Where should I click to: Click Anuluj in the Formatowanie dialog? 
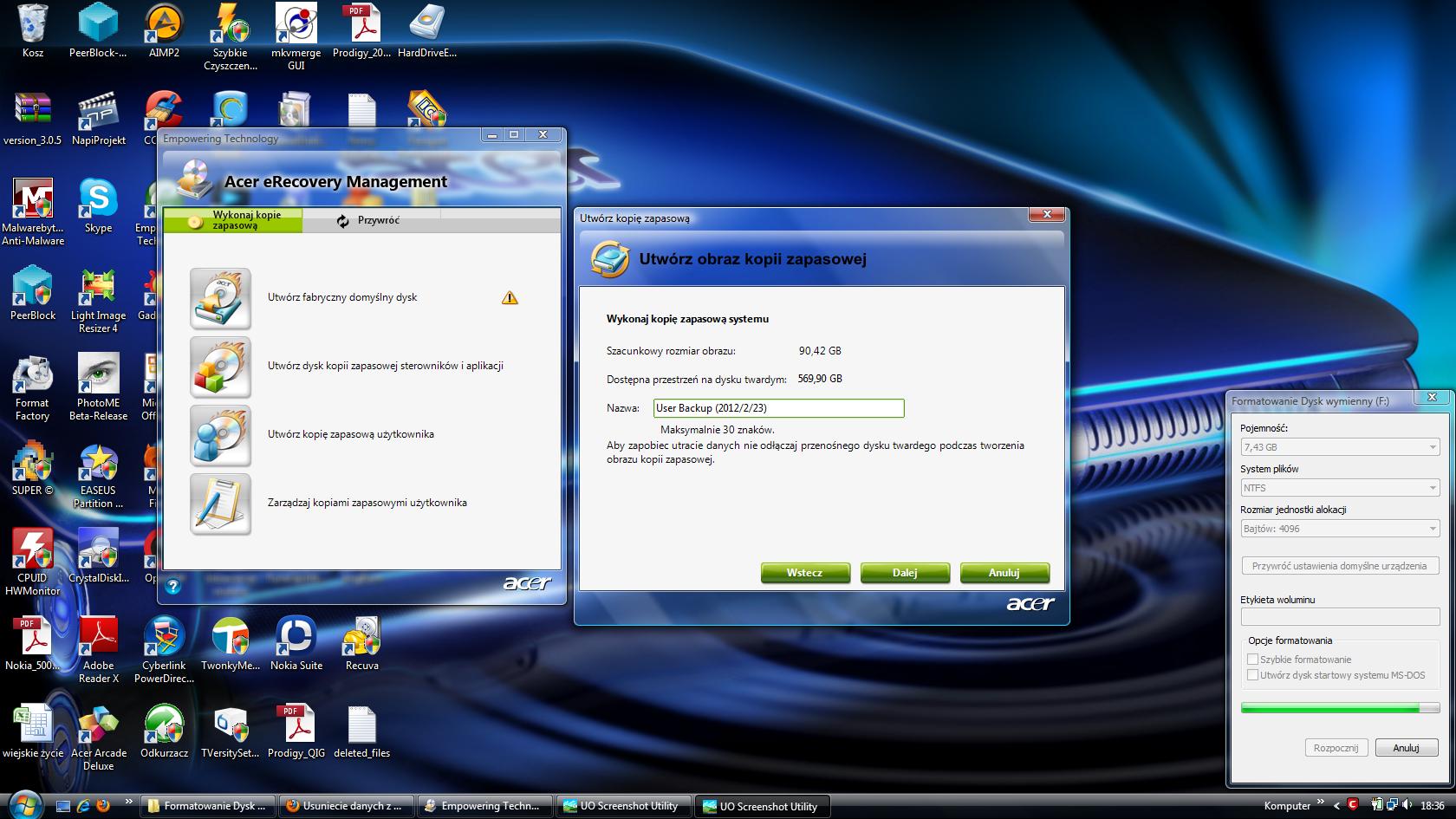tap(1406, 748)
